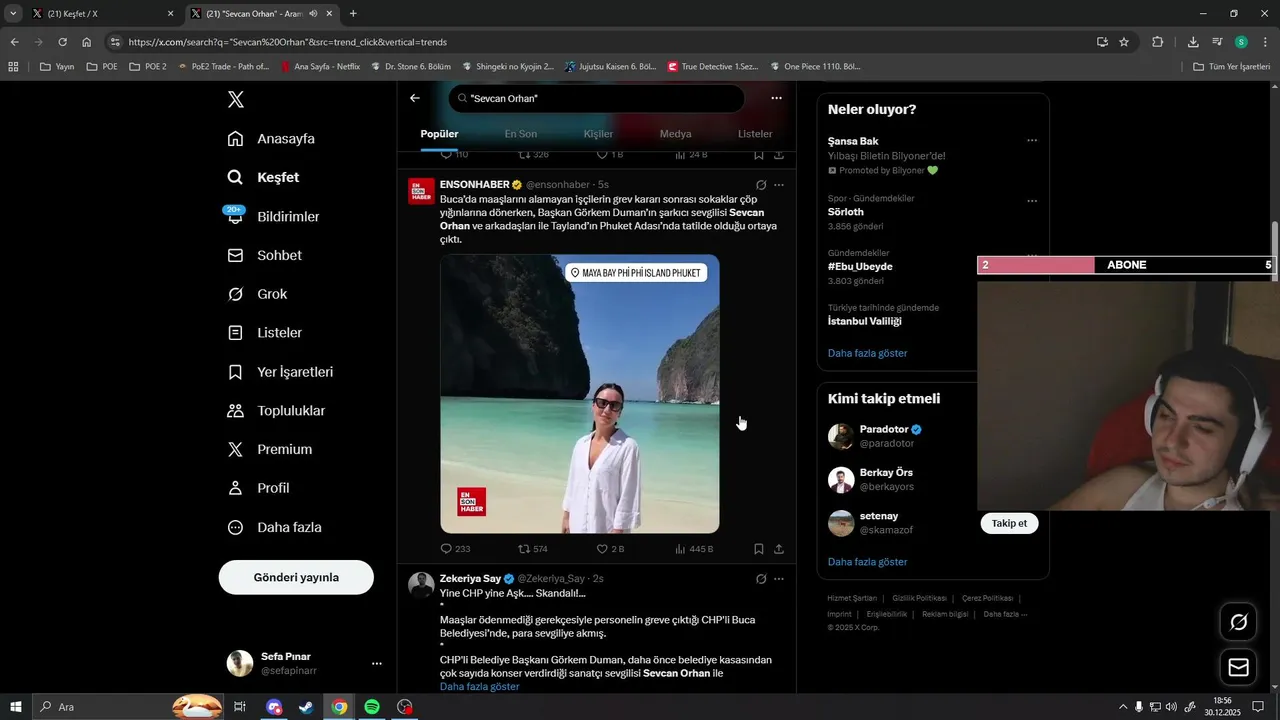Open floating Grok button
This screenshot has height=720, width=1280.
(1238, 622)
